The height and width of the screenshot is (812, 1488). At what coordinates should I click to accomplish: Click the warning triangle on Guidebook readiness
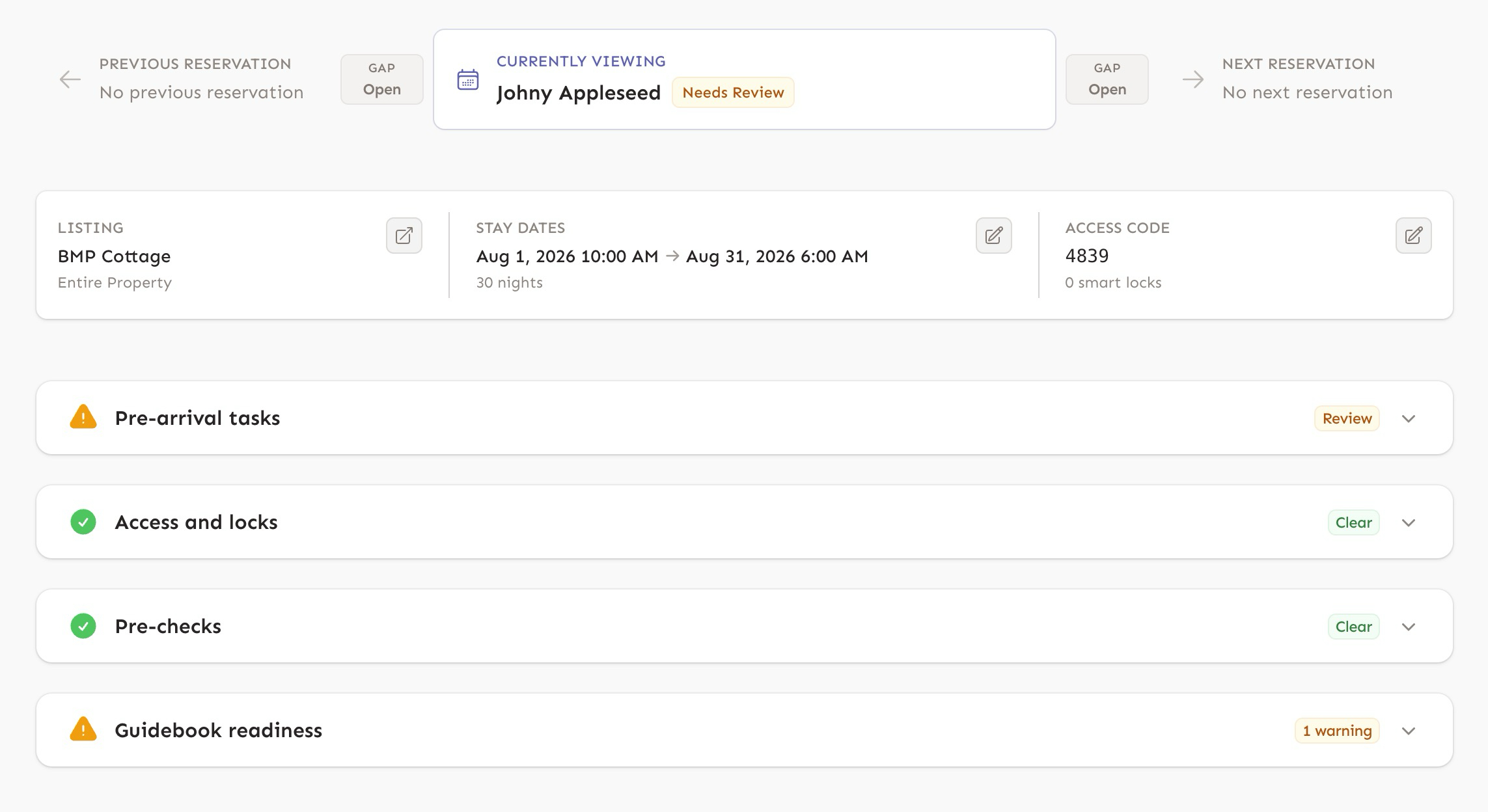[x=83, y=729]
